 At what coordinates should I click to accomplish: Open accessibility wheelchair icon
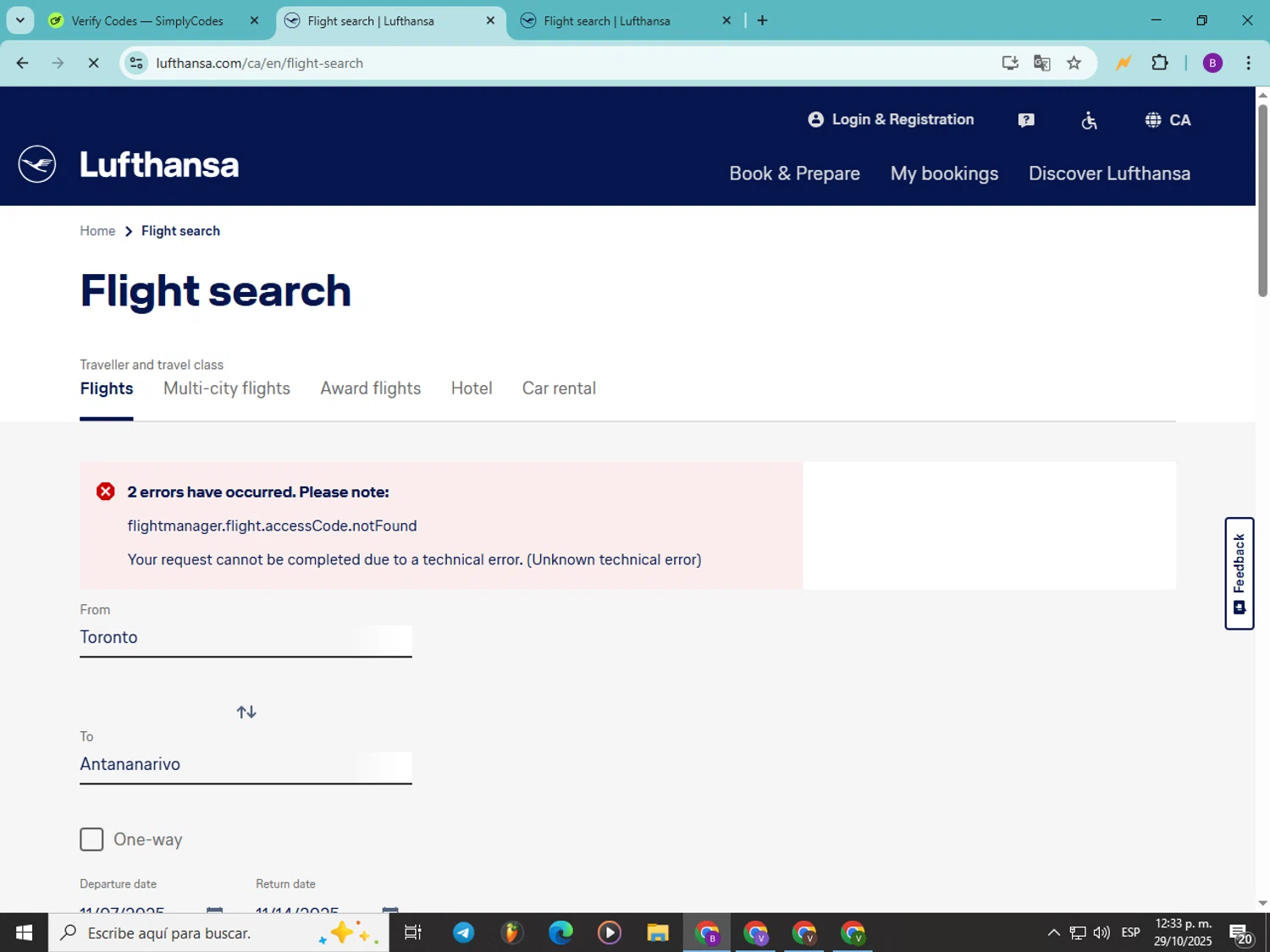coord(1089,120)
